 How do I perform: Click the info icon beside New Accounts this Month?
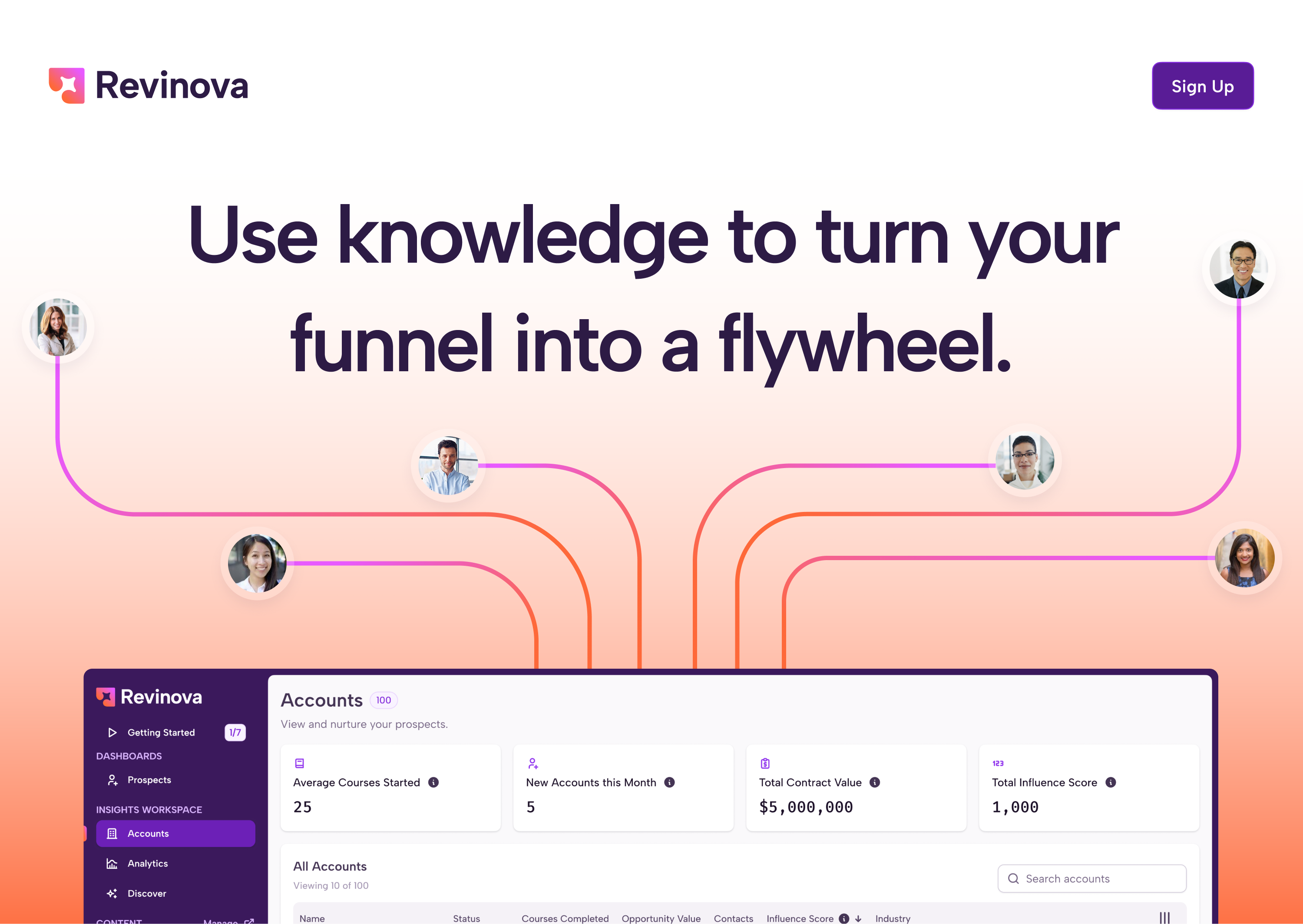[670, 782]
